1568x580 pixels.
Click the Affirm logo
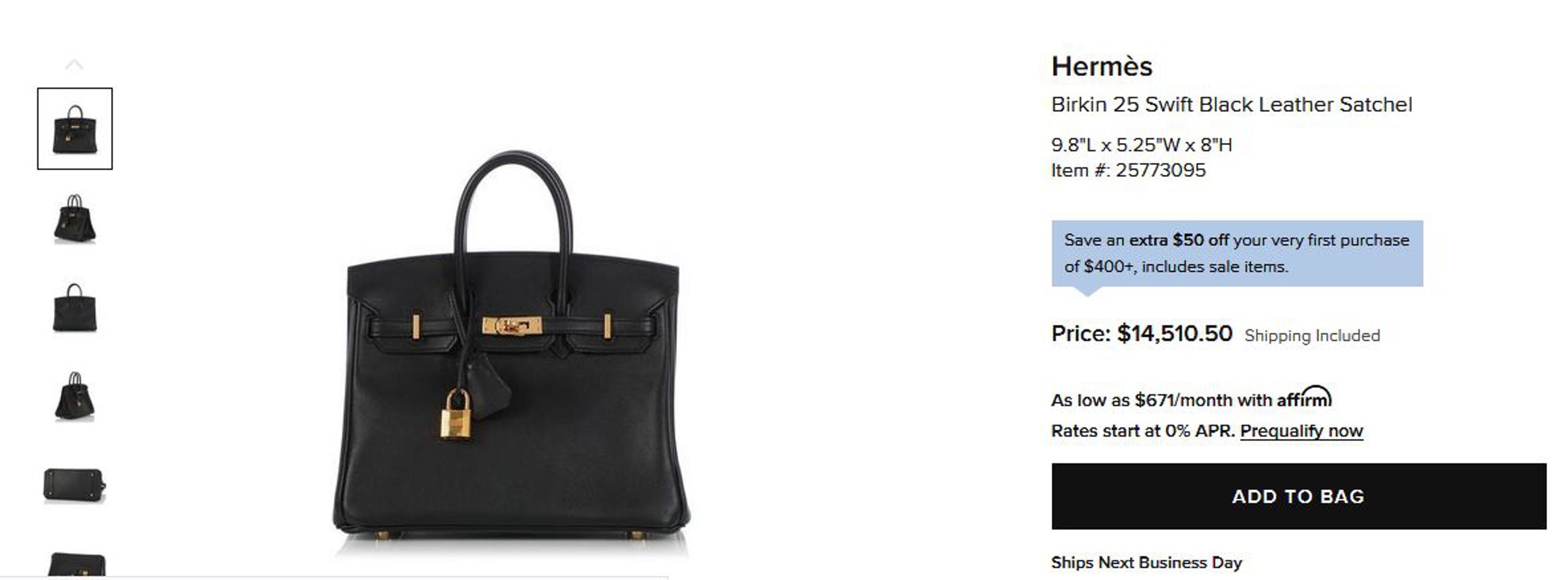1304,397
